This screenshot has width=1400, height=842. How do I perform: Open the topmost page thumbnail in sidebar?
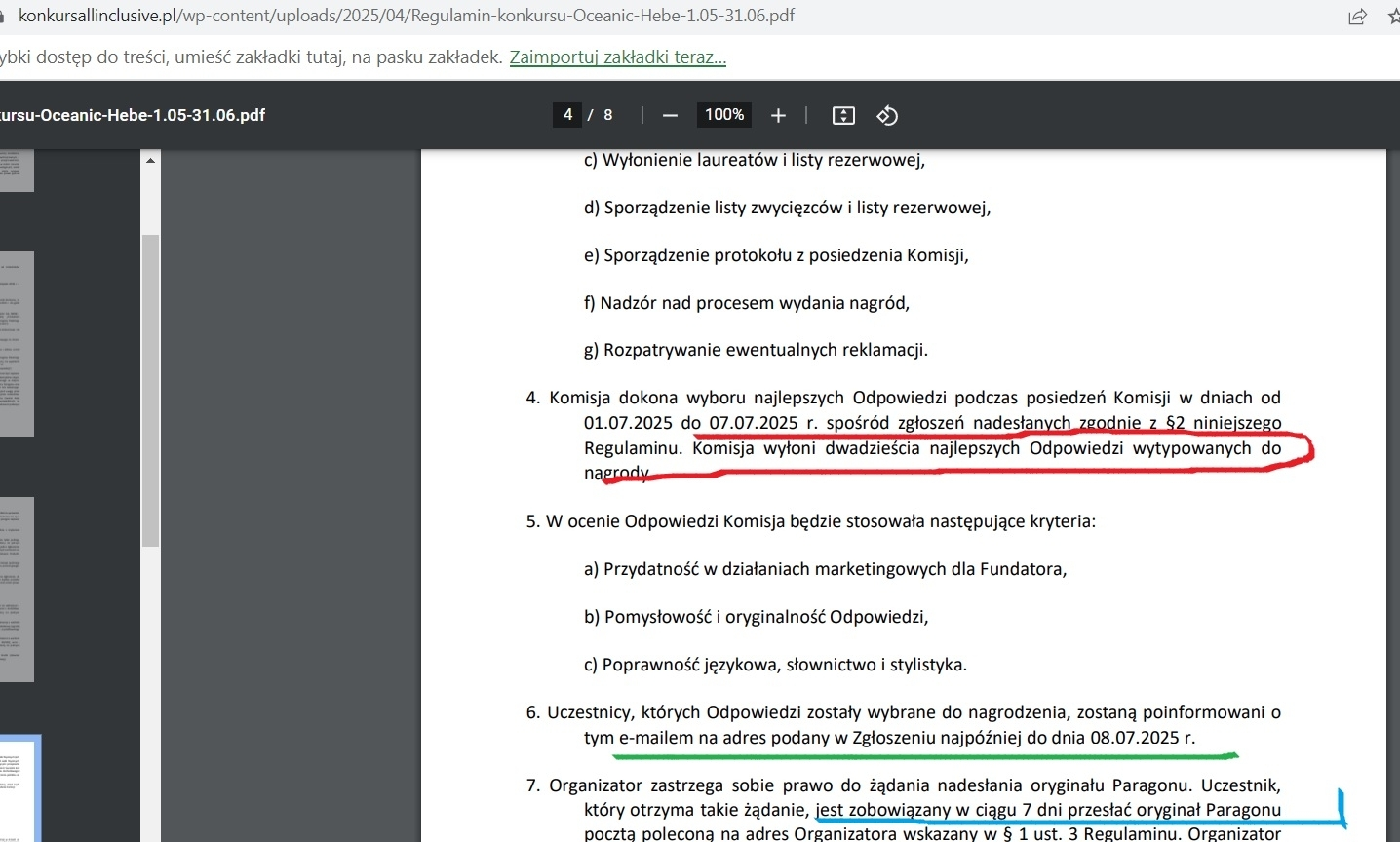(x=17, y=171)
